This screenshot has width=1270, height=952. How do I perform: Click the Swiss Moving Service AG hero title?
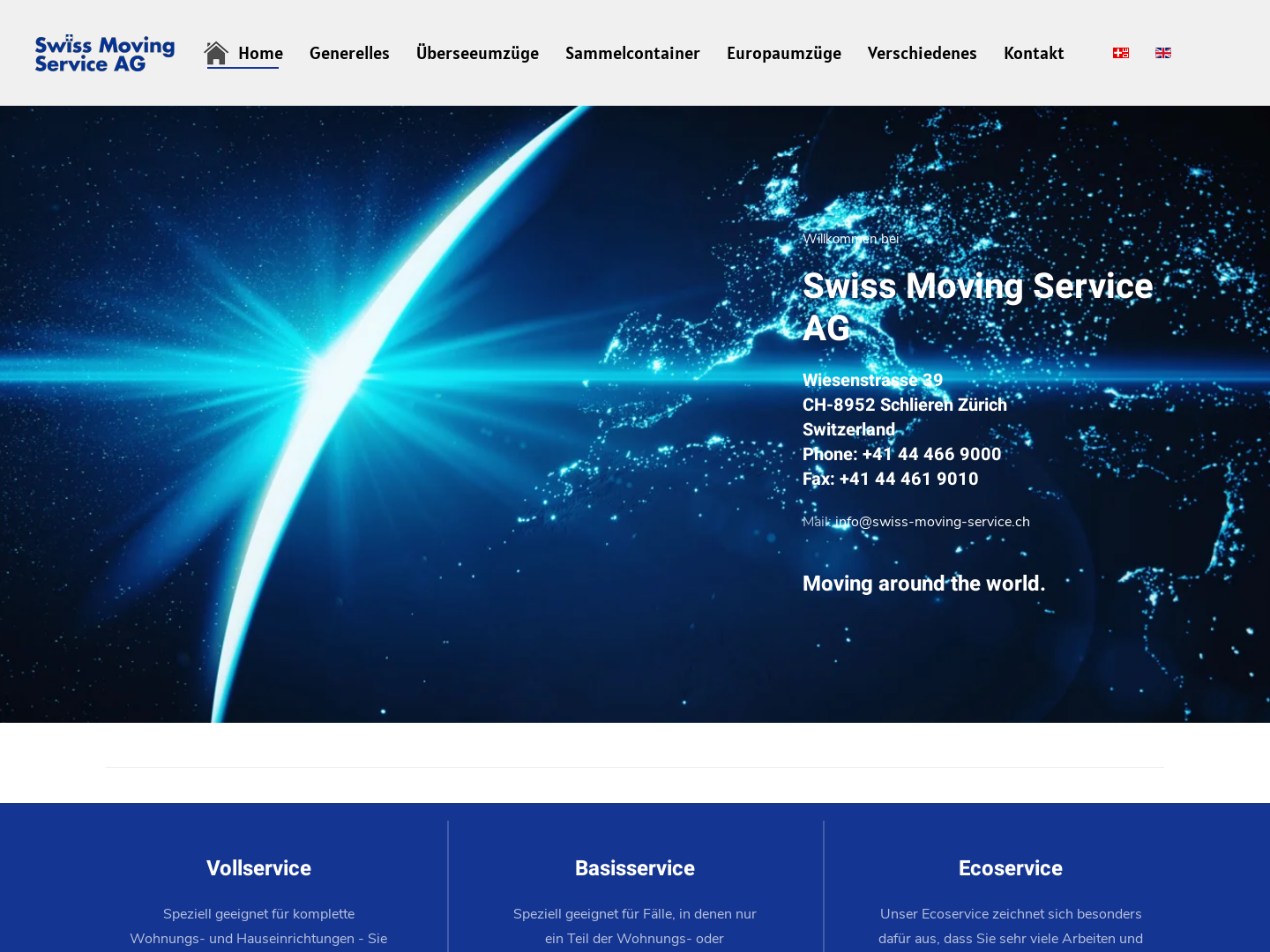977,307
